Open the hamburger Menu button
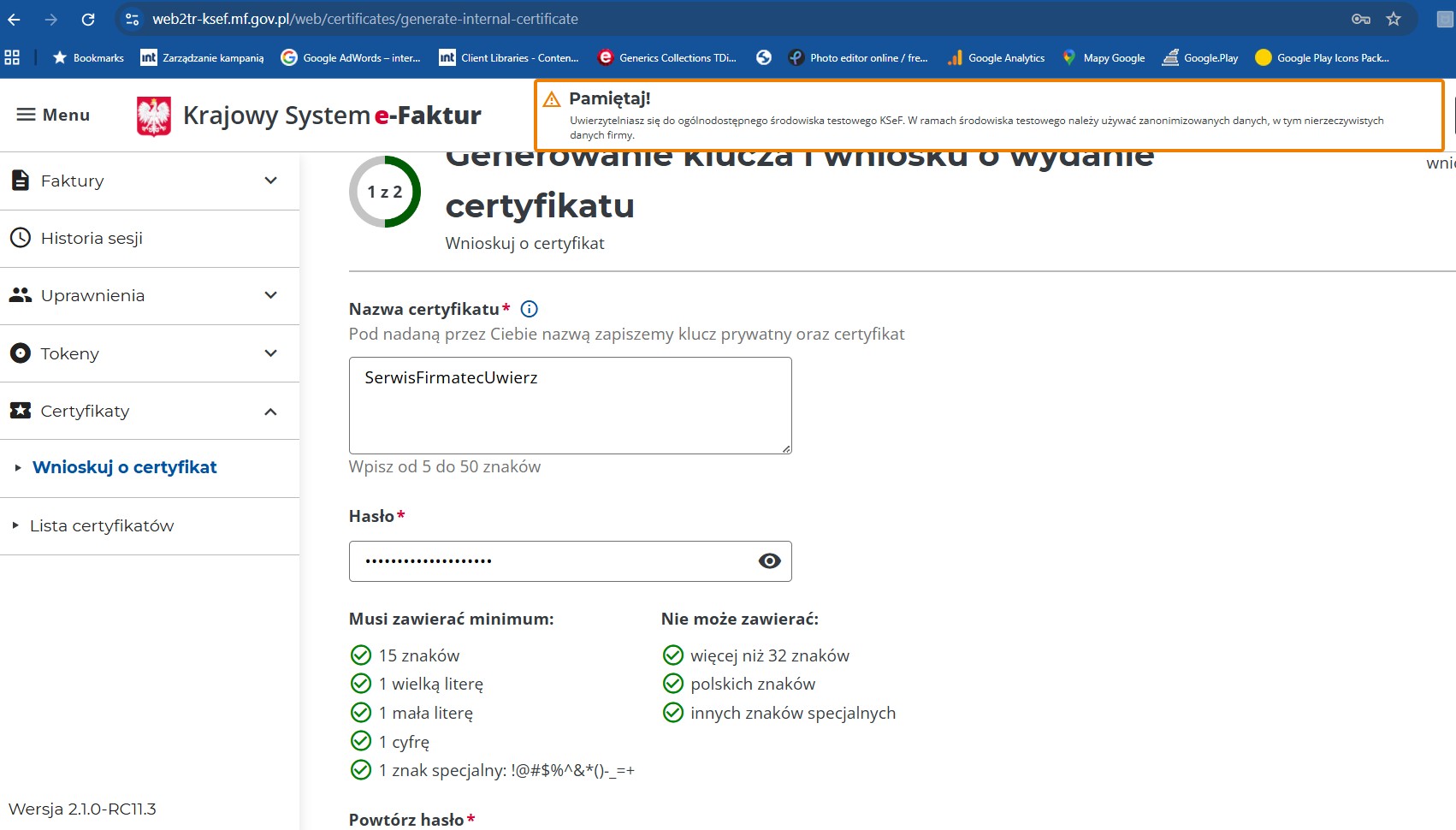The image size is (1456, 830). click(x=53, y=115)
